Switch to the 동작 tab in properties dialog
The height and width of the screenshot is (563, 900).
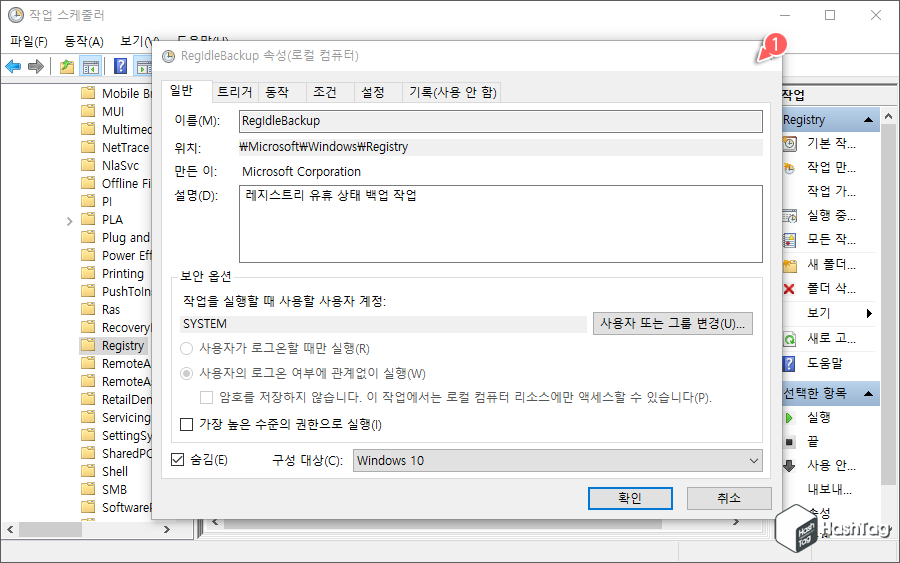pos(277,92)
